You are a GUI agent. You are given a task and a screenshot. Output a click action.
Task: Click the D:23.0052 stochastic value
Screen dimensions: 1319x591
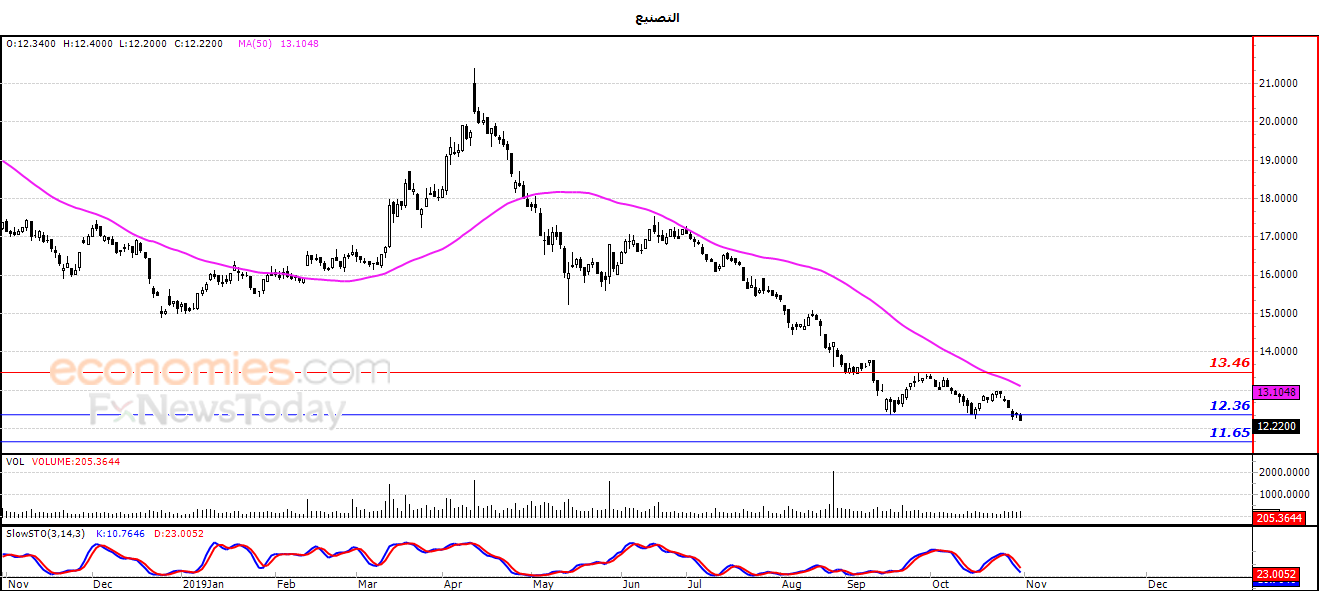click(180, 533)
